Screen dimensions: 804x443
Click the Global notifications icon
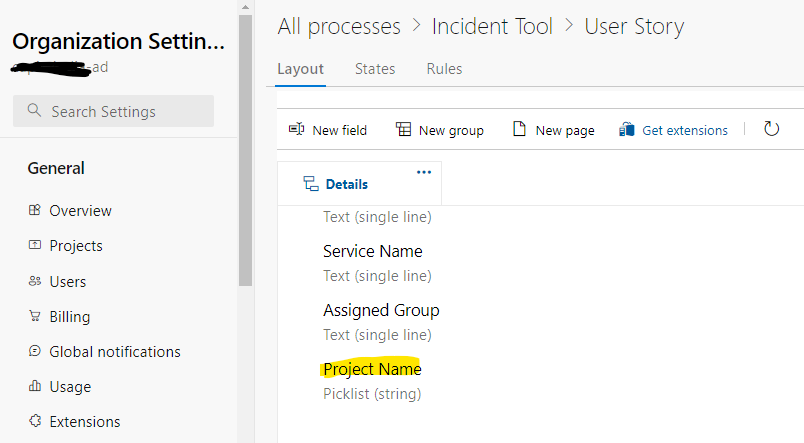tap(35, 352)
